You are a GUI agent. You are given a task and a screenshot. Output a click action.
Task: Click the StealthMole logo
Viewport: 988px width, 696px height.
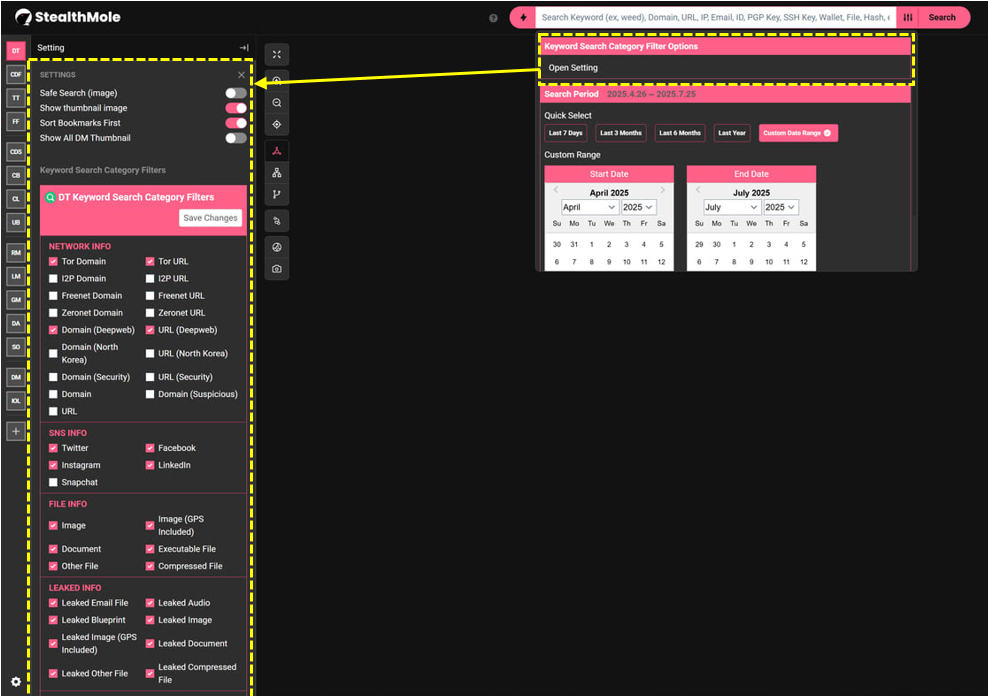pyautogui.click(x=67, y=18)
